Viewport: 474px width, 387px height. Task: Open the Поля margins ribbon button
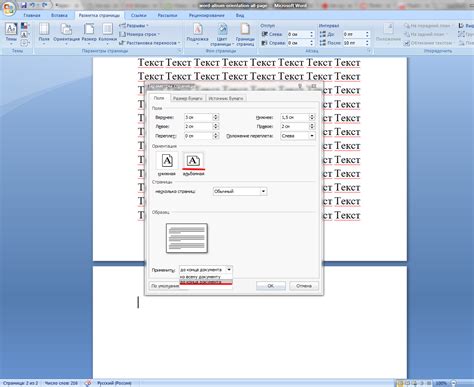point(44,33)
